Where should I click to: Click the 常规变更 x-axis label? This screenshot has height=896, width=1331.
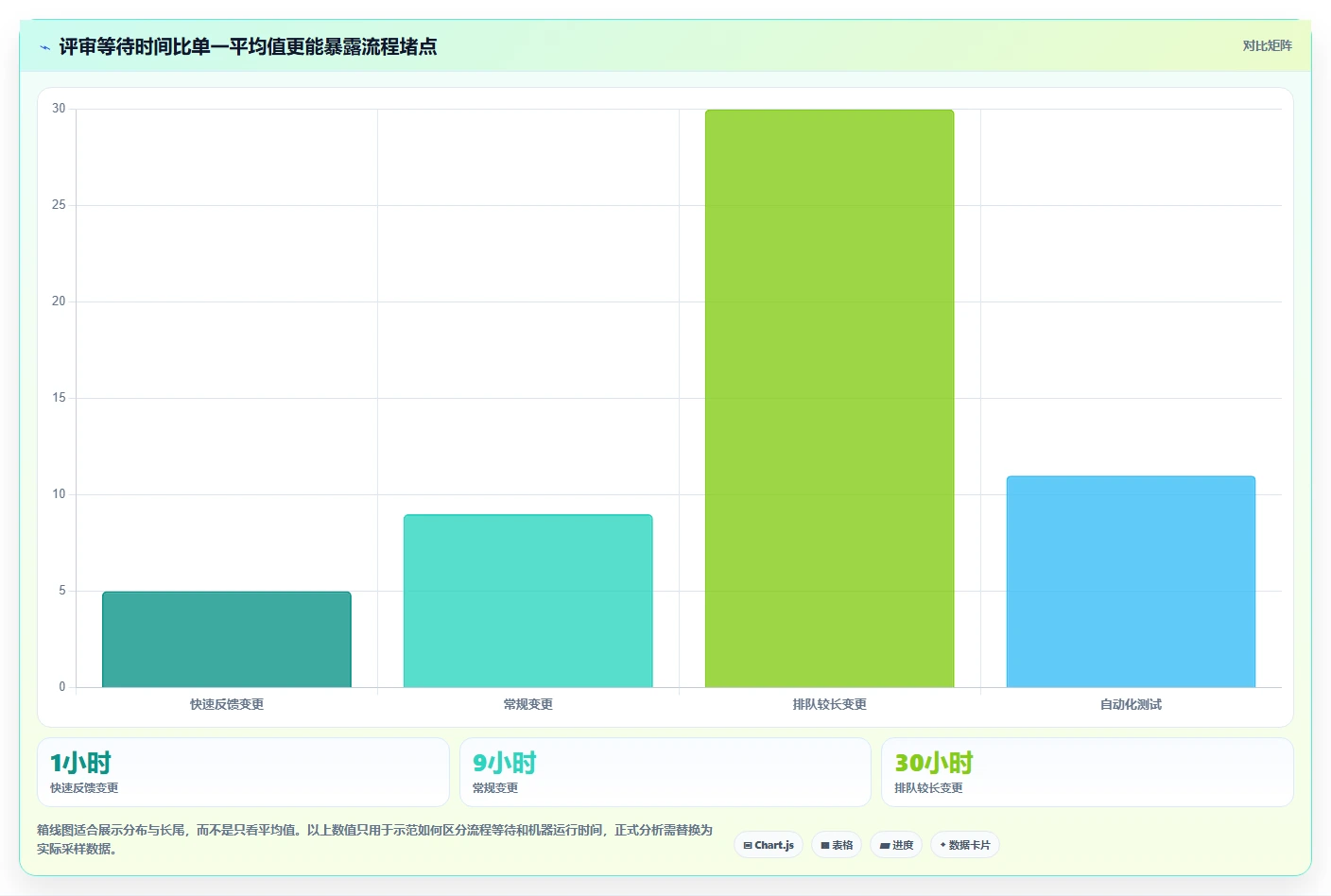point(527,704)
